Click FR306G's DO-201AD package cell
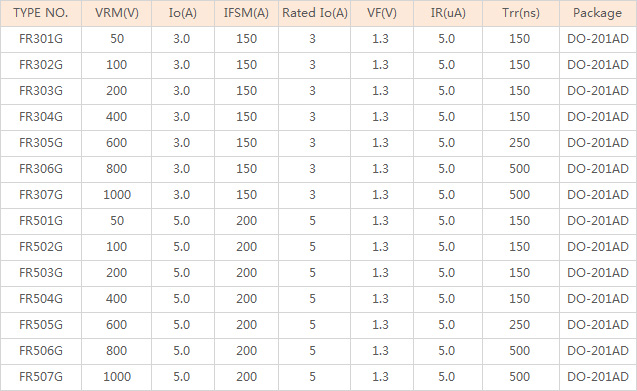637x391 pixels. pos(598,169)
